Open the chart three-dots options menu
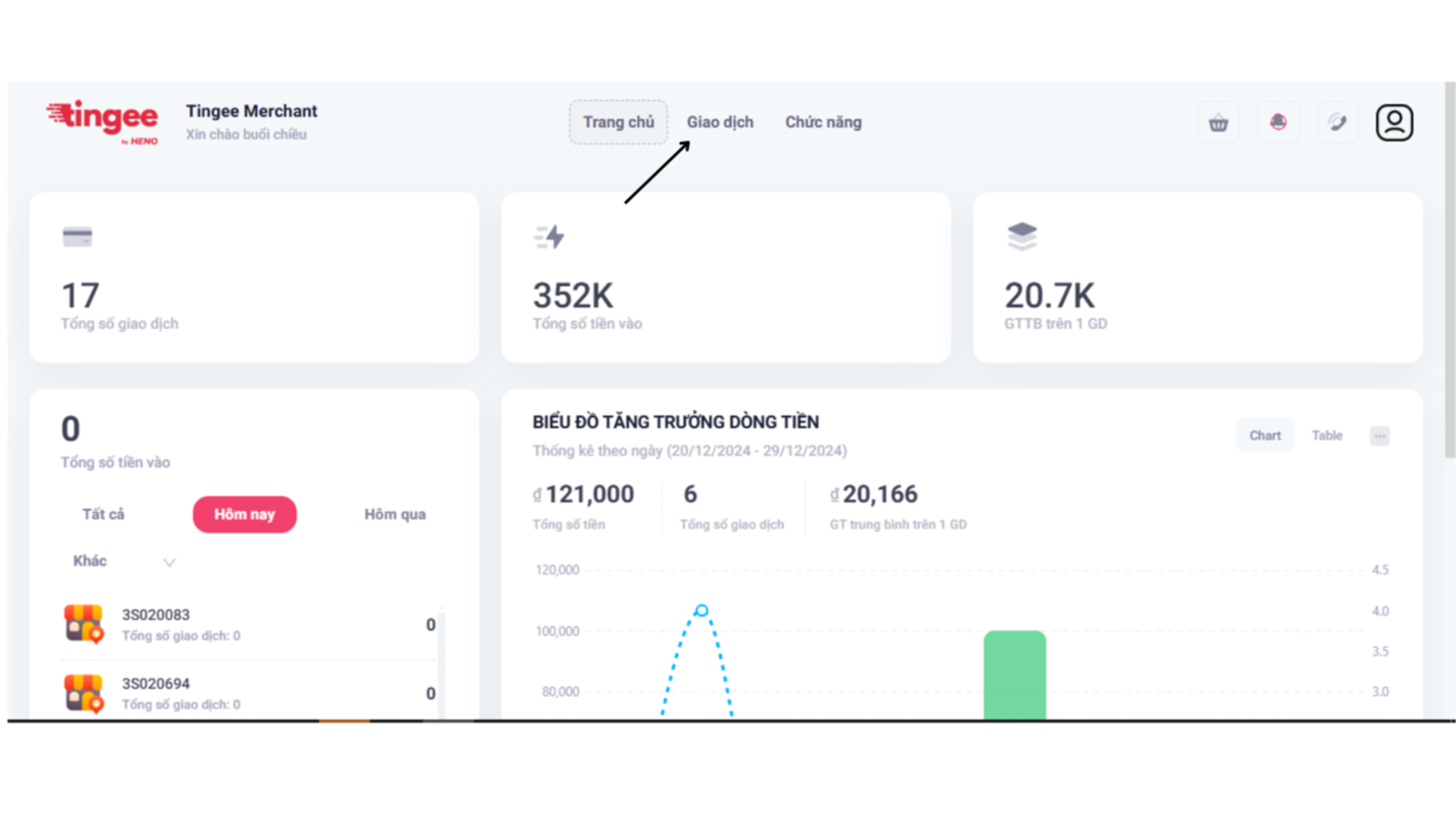1456x819 pixels. pos(1379,436)
